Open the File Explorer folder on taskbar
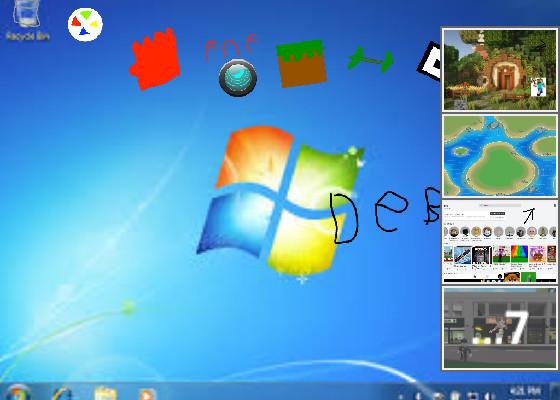Screen dimensions: 560x400 (x=106, y=394)
